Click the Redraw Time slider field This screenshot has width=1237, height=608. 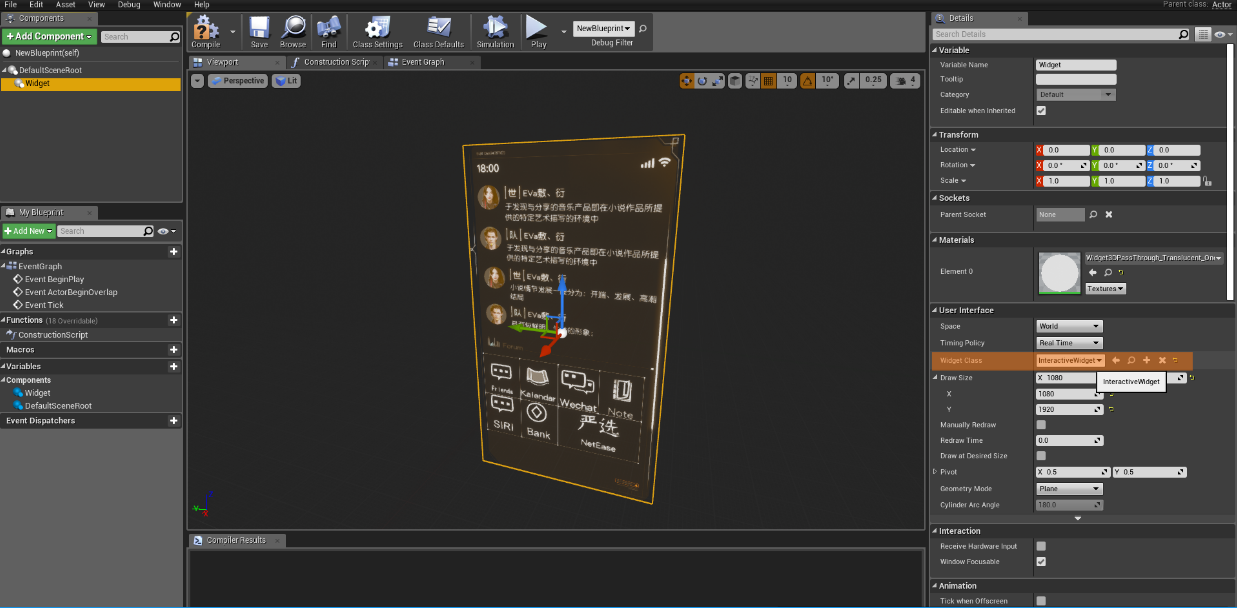tap(1069, 440)
